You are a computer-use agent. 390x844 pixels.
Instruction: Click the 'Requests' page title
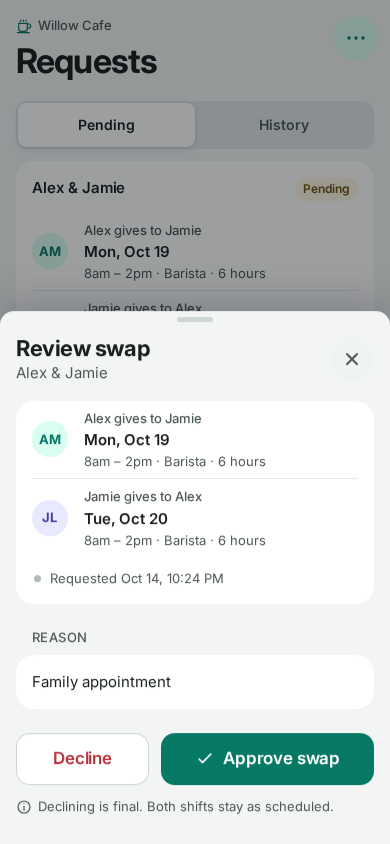tap(87, 62)
